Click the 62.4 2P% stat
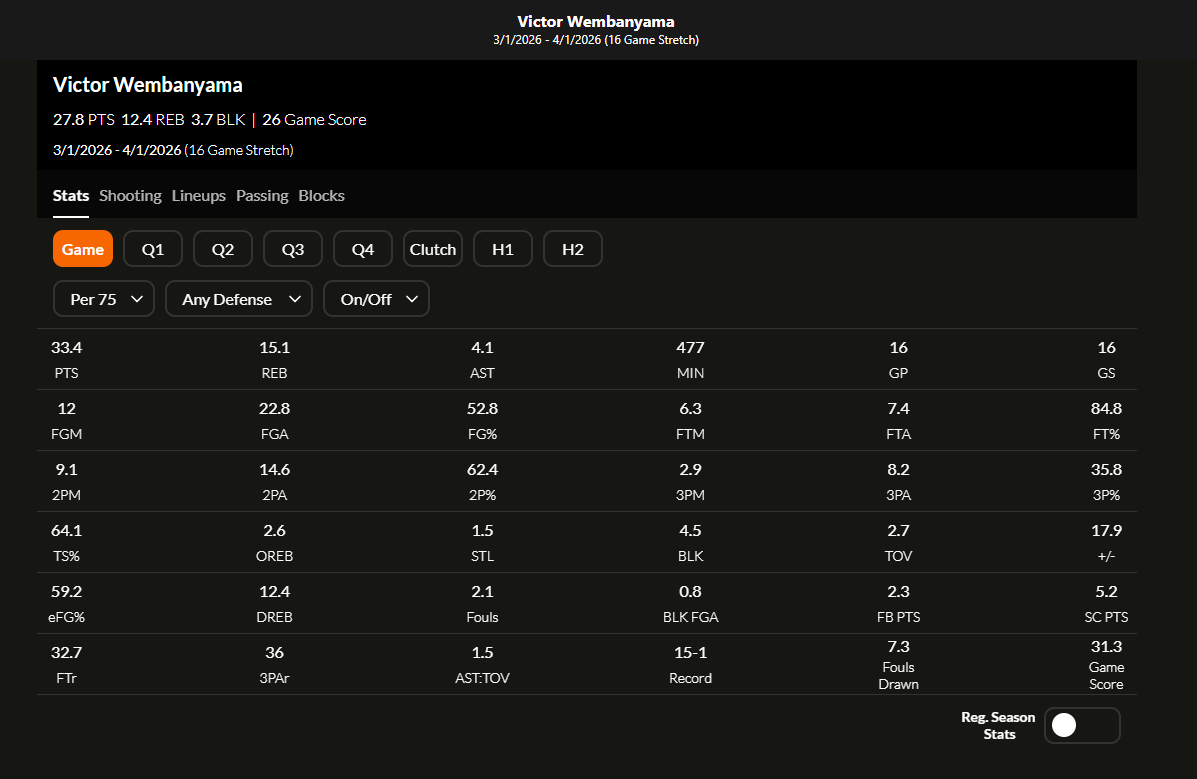The width and height of the screenshot is (1197, 779). [482, 482]
